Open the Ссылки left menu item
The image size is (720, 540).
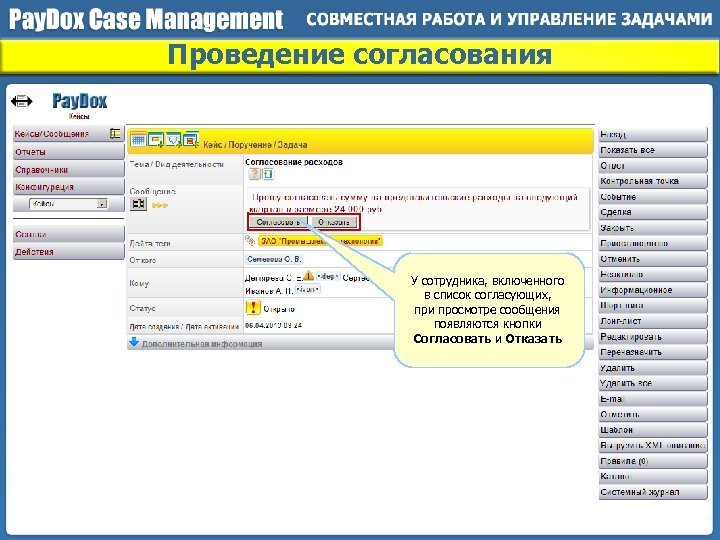coord(68,234)
